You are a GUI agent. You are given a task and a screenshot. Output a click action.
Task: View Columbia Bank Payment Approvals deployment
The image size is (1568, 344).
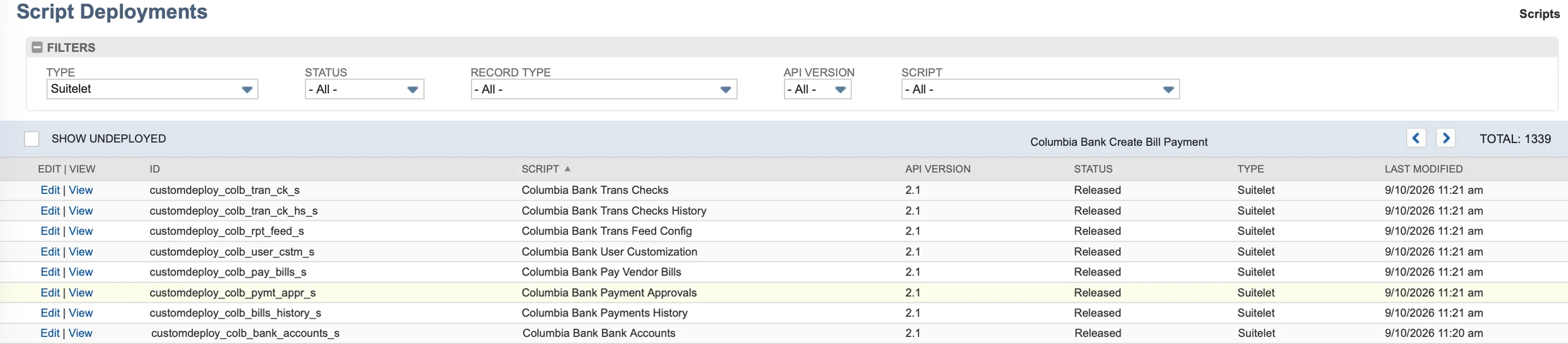81,292
